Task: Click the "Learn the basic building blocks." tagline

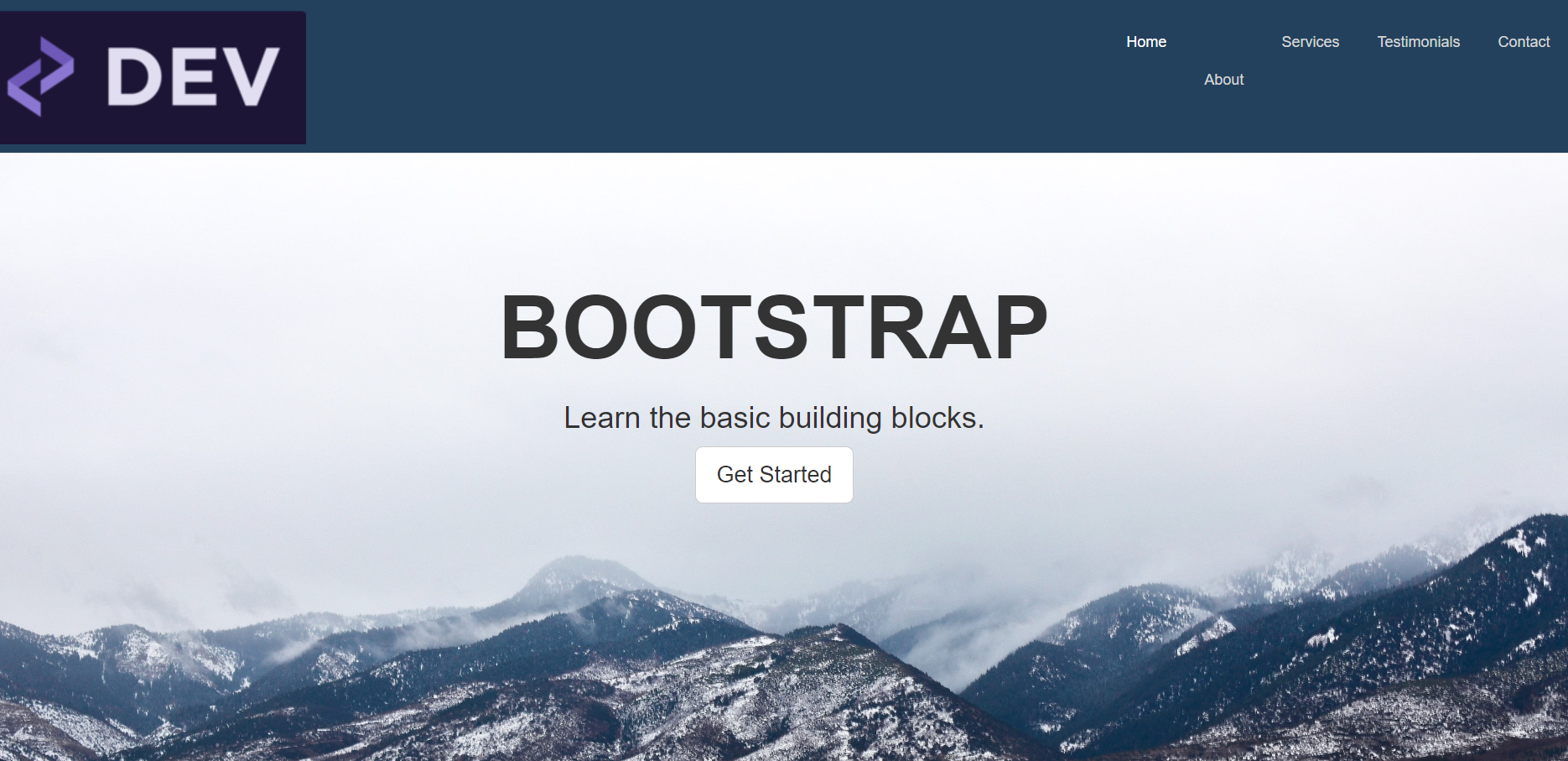Action: pyautogui.click(x=774, y=418)
